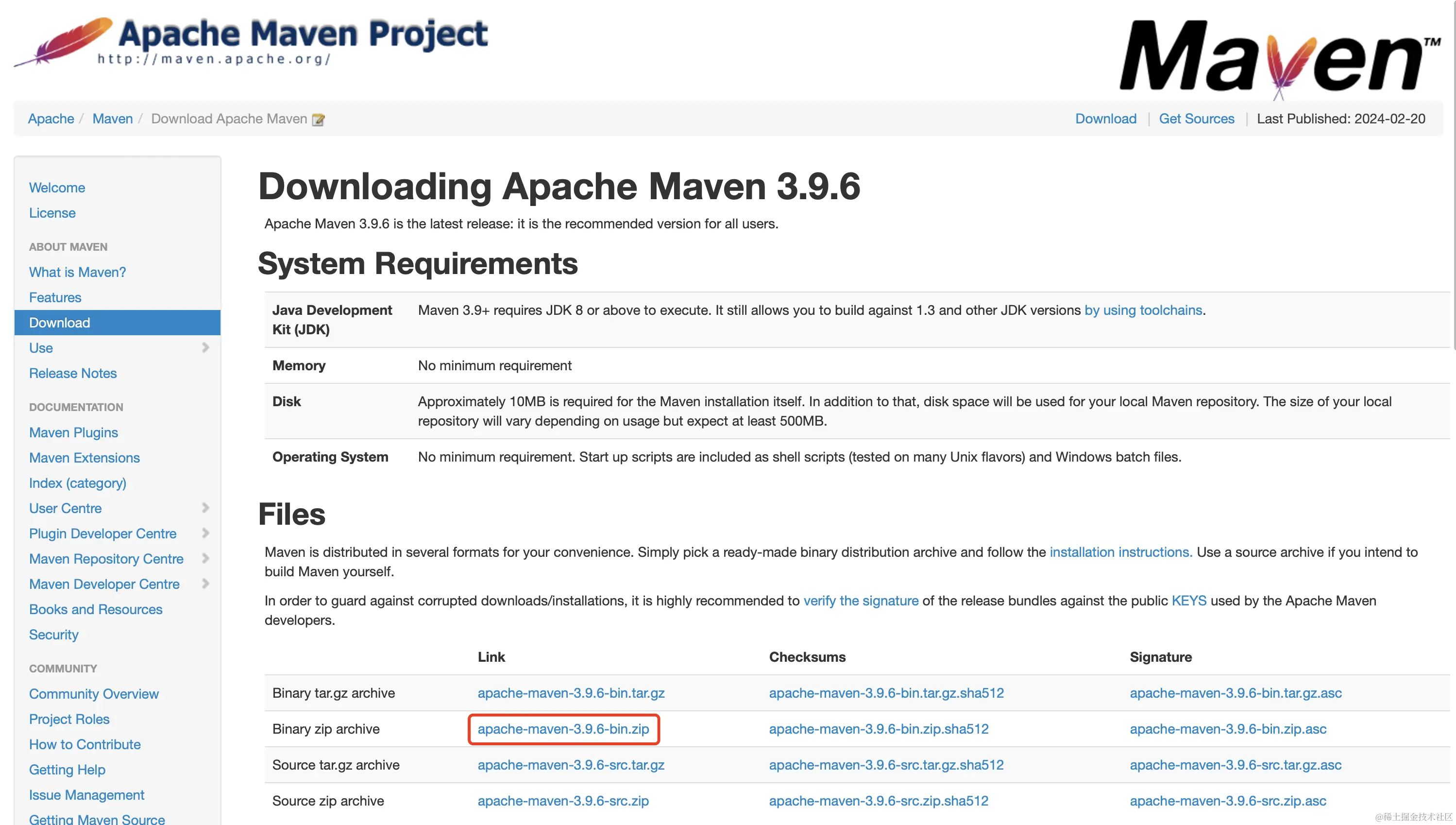The width and height of the screenshot is (1456, 825).
Task: Download apache-maven-3.9.6-bin.zip
Action: pos(563,729)
